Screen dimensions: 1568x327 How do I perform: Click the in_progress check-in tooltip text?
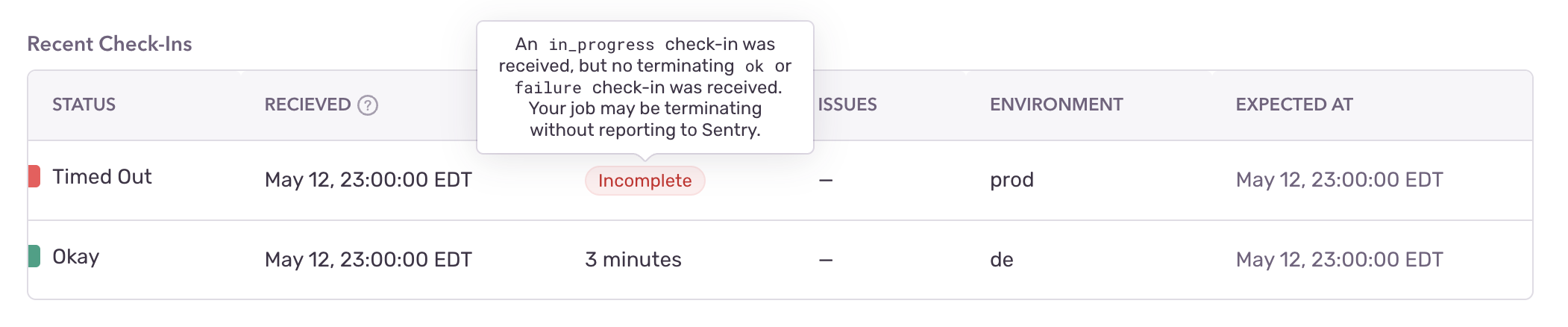coord(645,87)
